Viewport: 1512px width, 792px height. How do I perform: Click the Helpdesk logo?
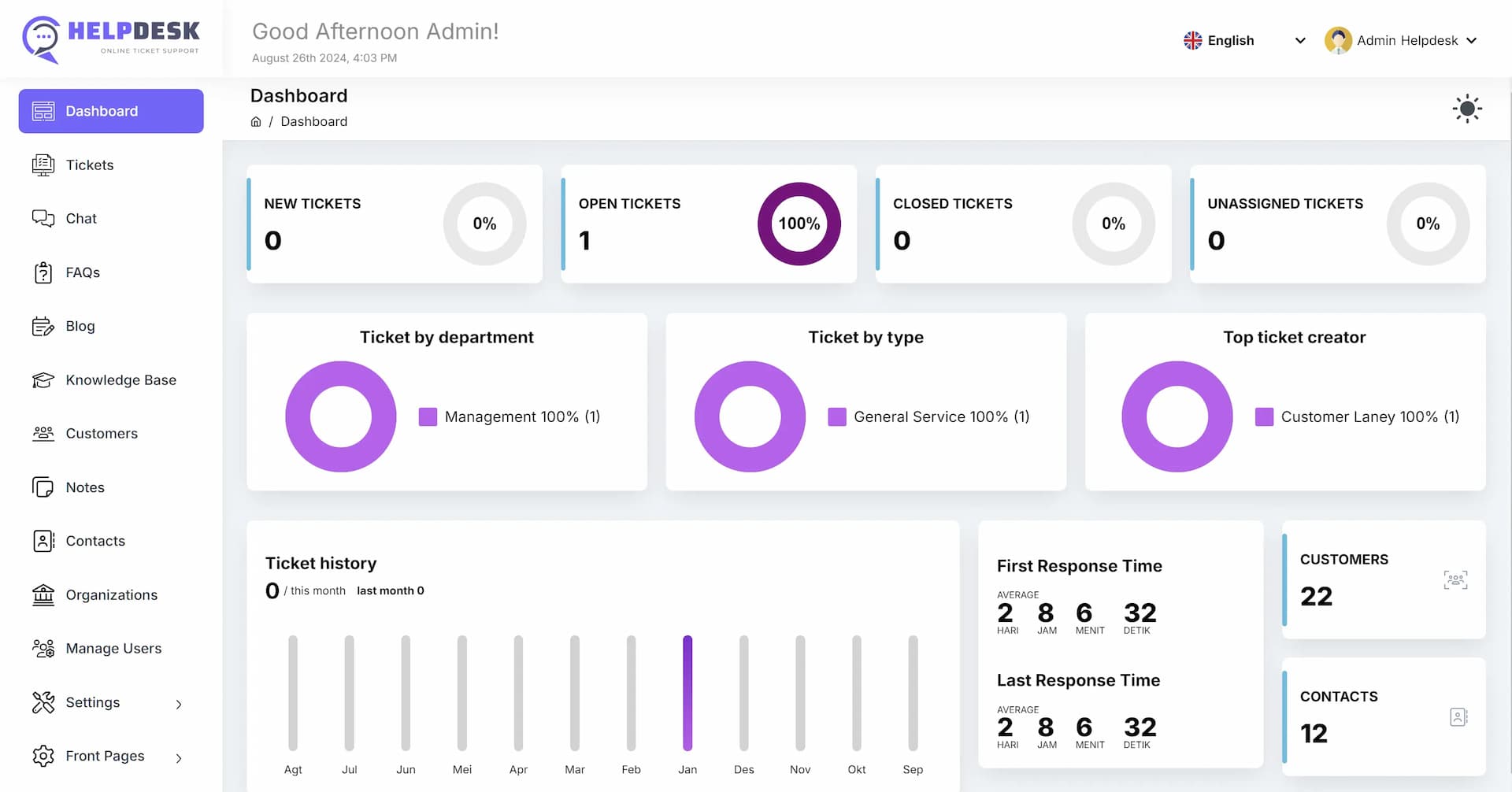(x=111, y=39)
